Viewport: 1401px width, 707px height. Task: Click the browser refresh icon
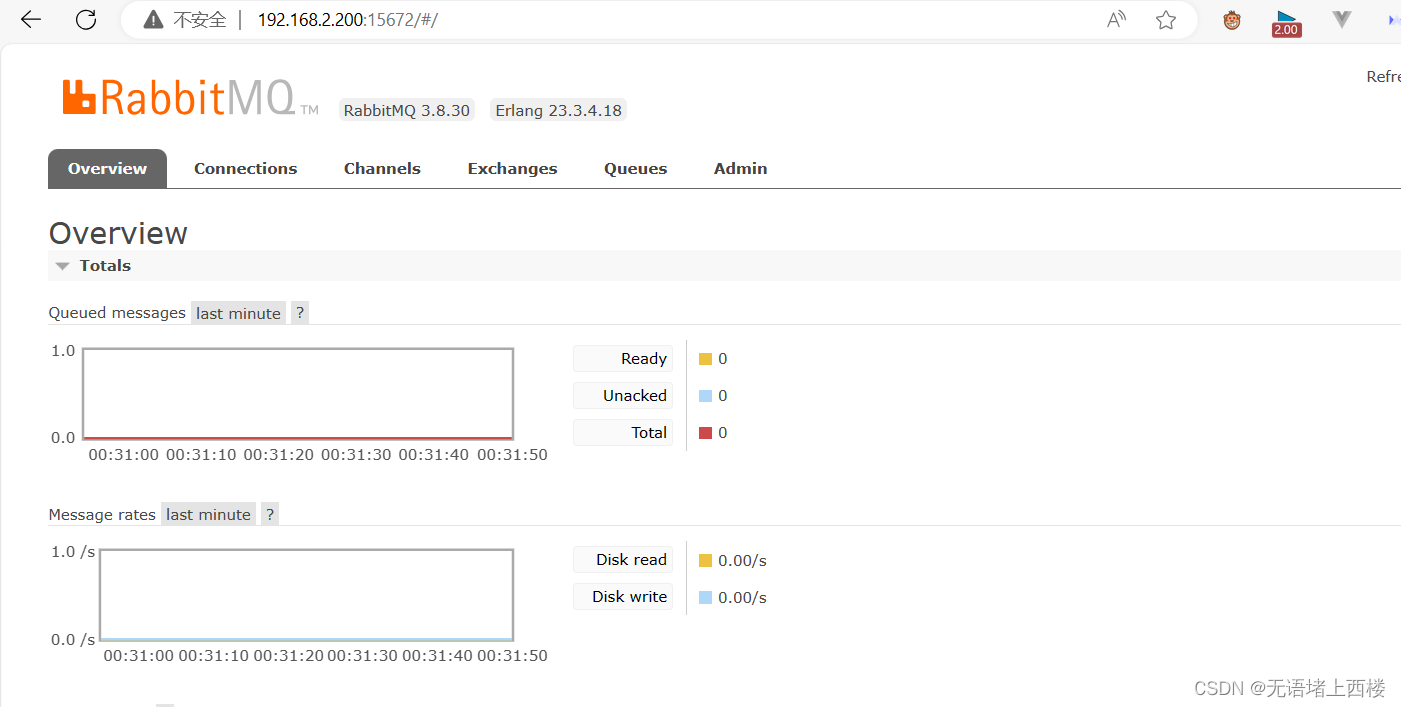tap(85, 19)
